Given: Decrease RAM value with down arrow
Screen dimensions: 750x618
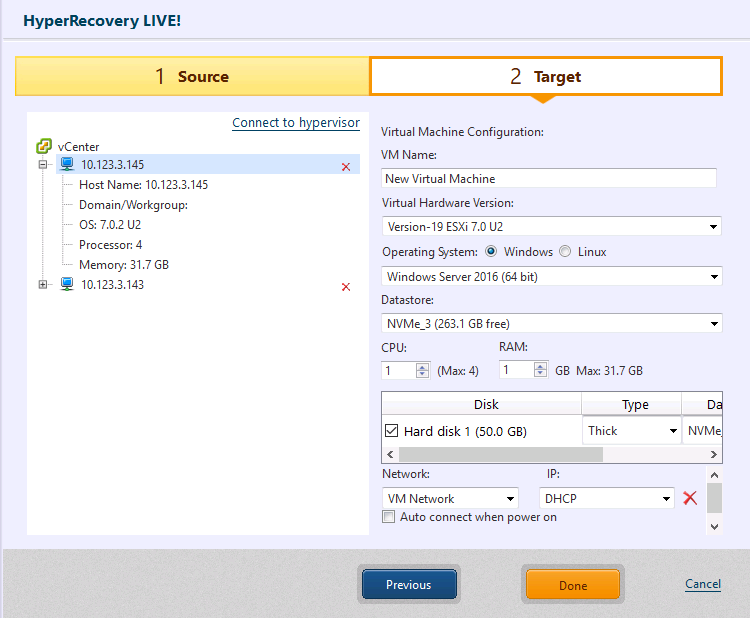Looking at the screenshot, I should pos(540,375).
